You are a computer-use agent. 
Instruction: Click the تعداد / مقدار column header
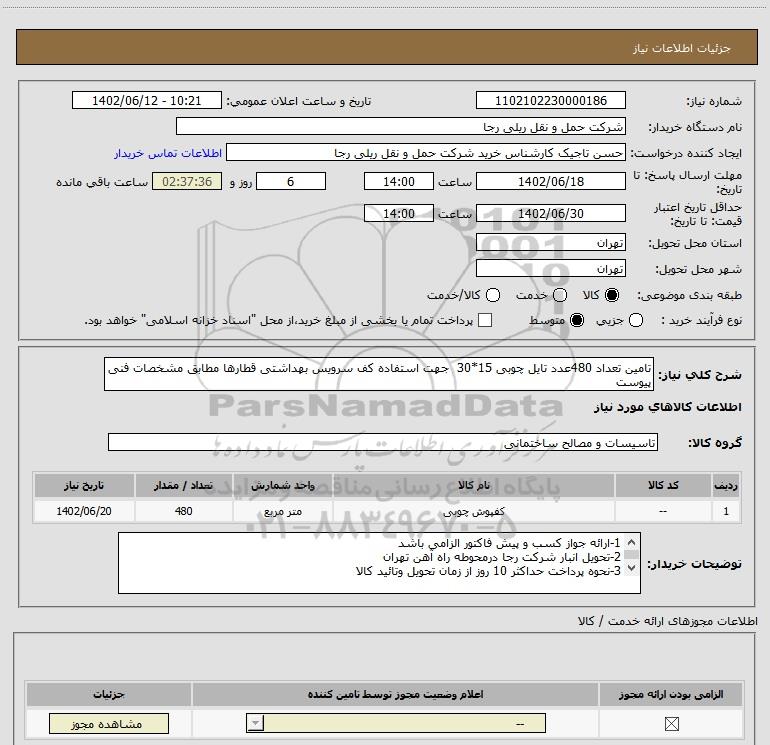tap(184, 485)
